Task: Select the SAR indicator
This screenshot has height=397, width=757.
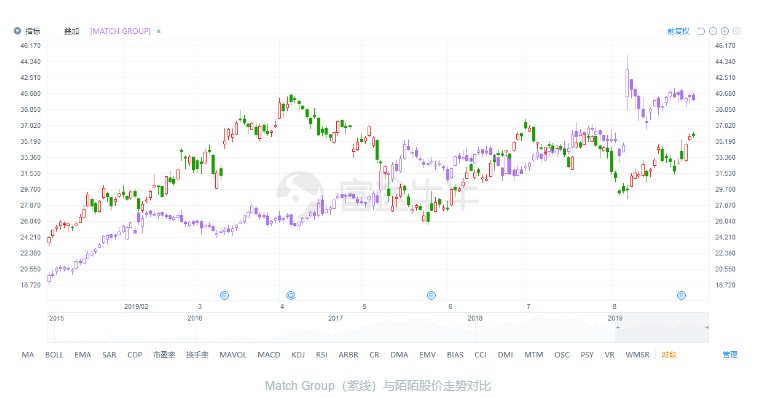Action: [x=109, y=354]
